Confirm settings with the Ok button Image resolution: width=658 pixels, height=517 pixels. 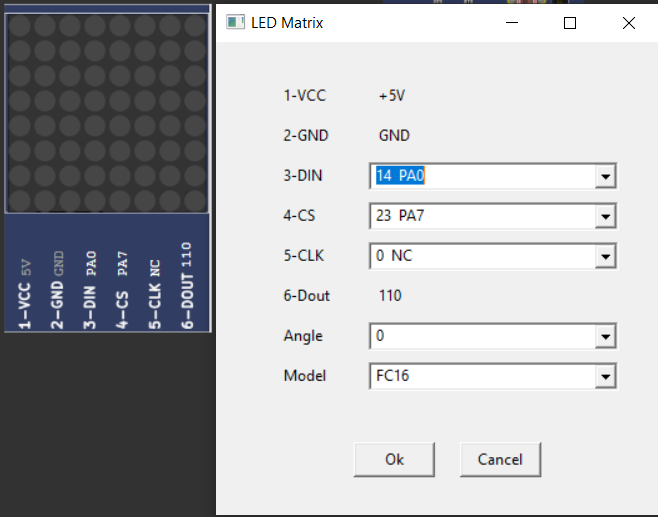(x=394, y=460)
